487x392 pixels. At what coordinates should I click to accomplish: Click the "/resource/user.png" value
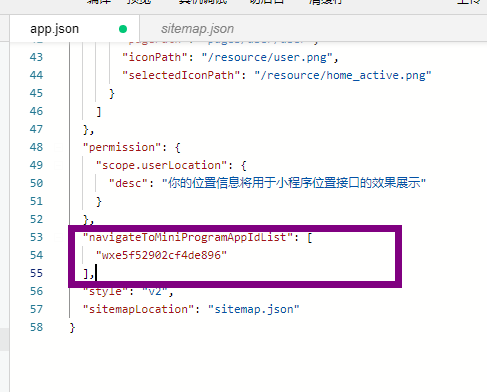[x=267, y=57]
